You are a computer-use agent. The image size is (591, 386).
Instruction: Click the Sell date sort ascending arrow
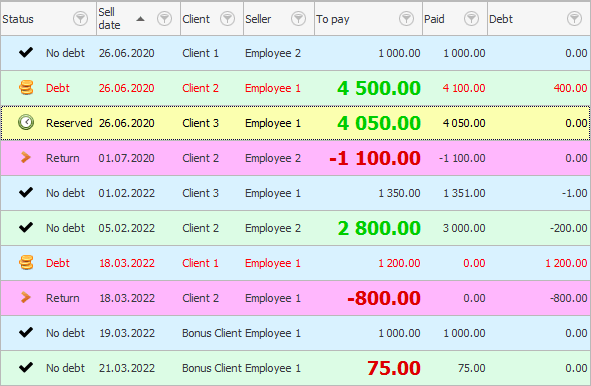(140, 19)
